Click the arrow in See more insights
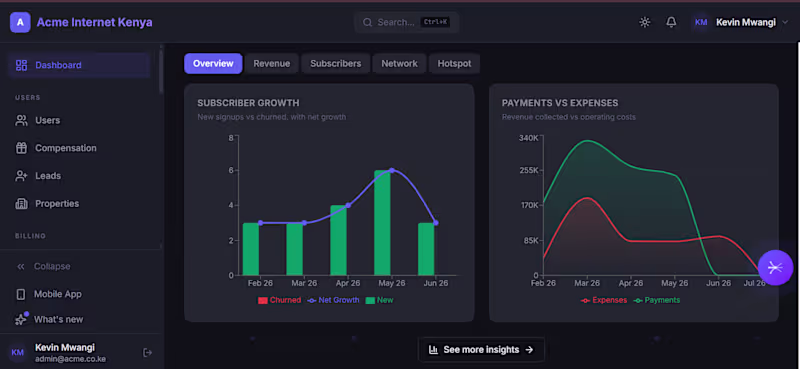This screenshot has width=800, height=369. tap(530, 350)
